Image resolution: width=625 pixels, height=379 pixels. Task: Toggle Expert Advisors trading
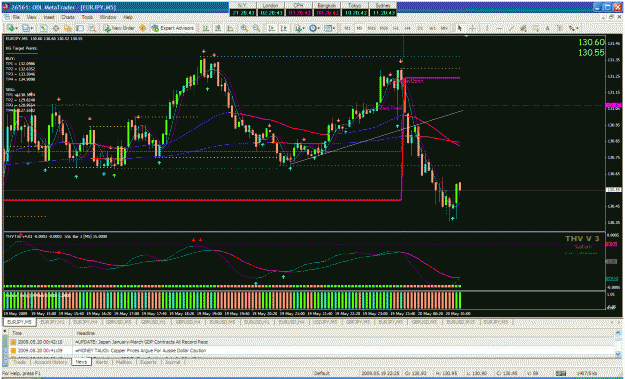[172, 28]
